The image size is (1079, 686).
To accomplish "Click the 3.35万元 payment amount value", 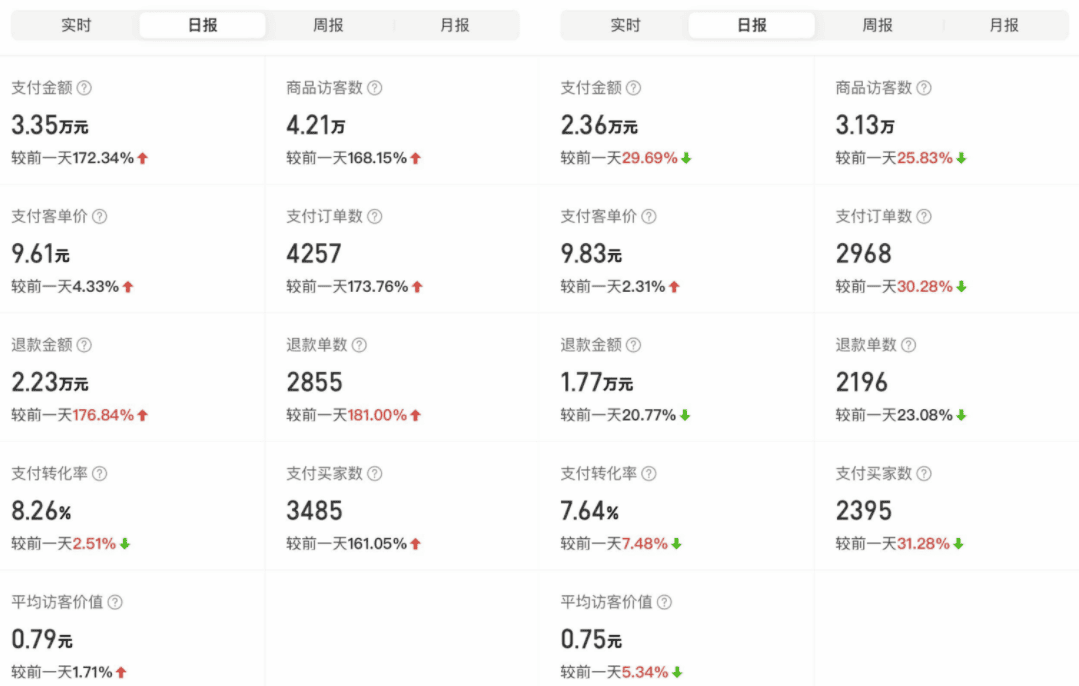I will point(50,126).
